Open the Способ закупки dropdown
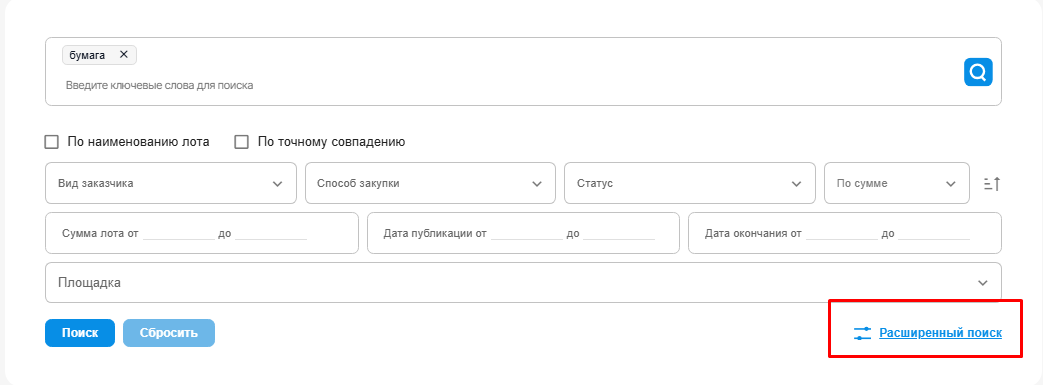Image resolution: width=1043 pixels, height=385 pixels. click(430, 183)
